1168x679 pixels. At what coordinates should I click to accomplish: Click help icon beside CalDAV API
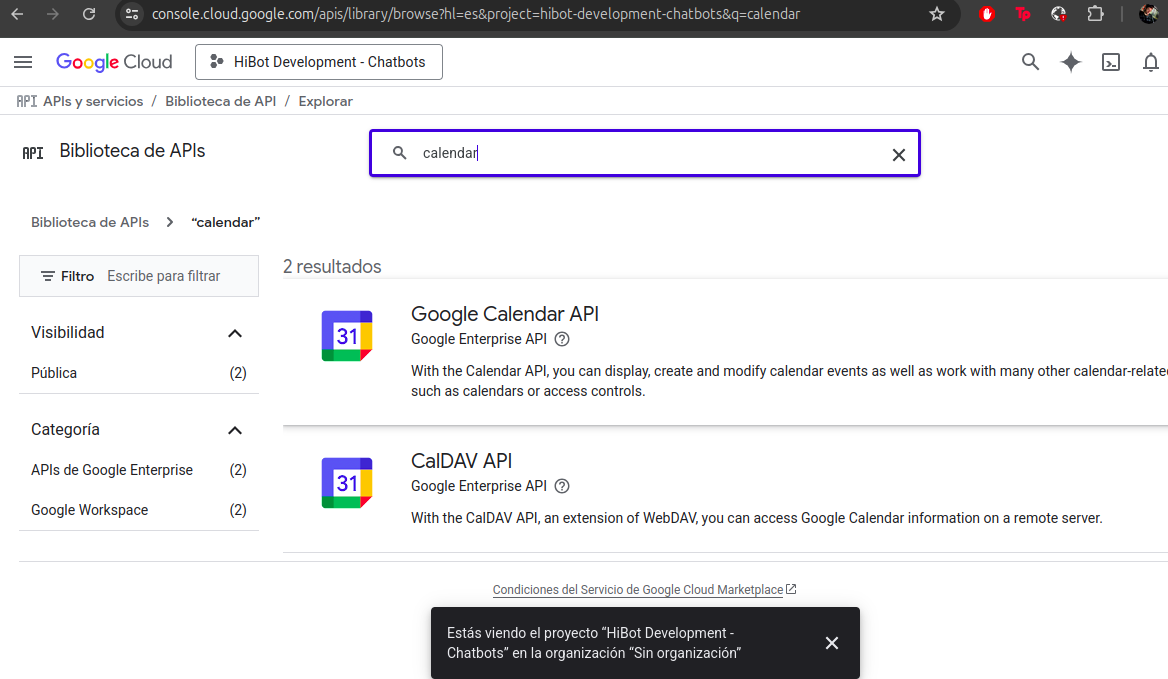coord(562,486)
